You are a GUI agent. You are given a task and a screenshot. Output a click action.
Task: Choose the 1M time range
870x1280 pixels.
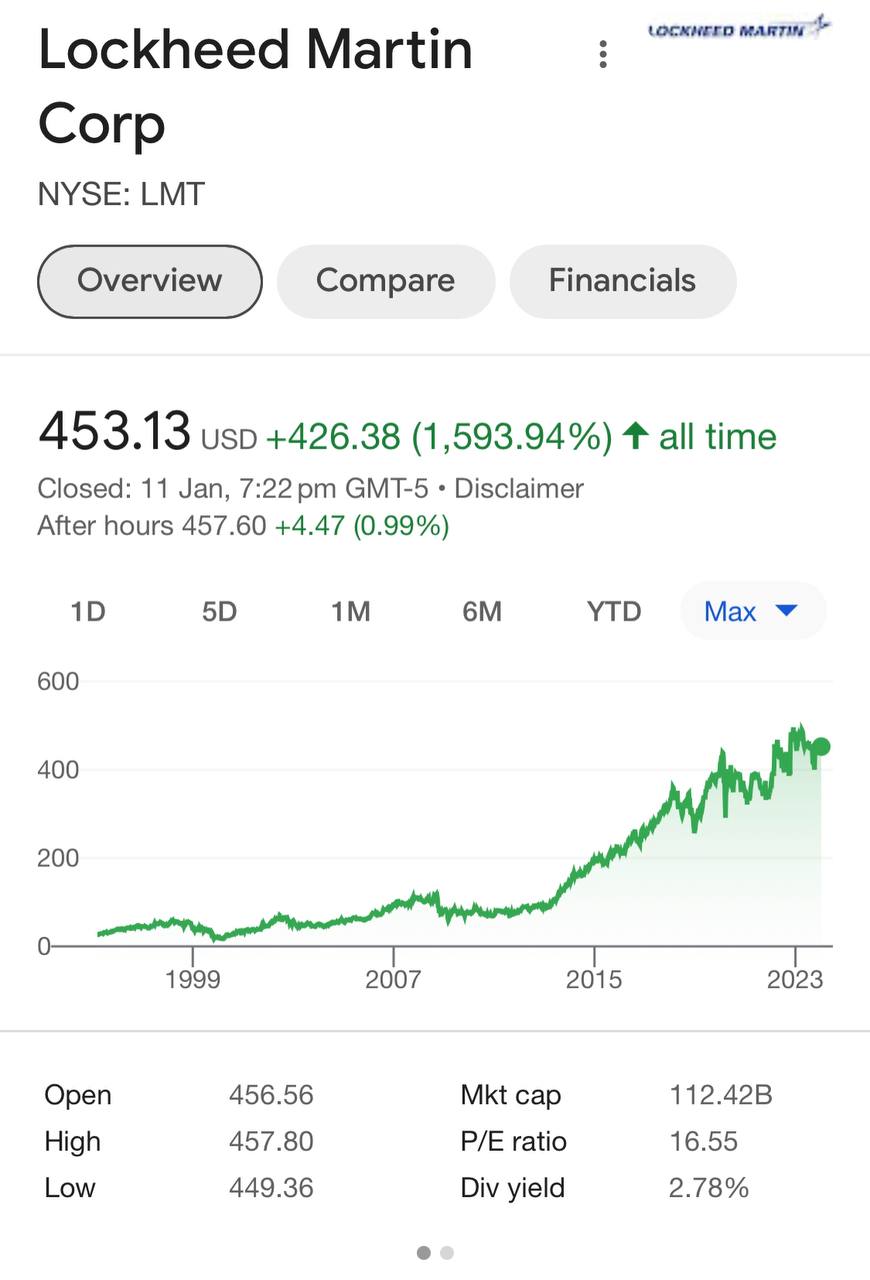351,611
